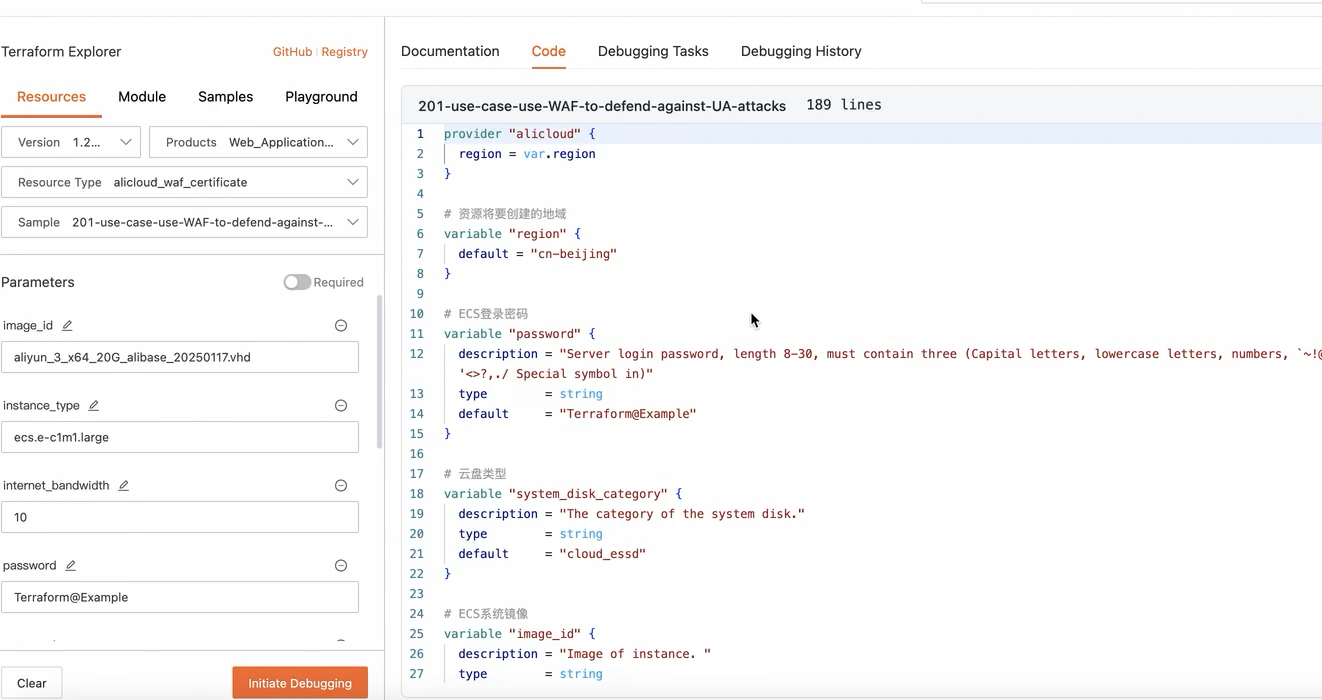Expand the Sample selection dropdown
Screen dimensions: 1322x700
[184, 222]
